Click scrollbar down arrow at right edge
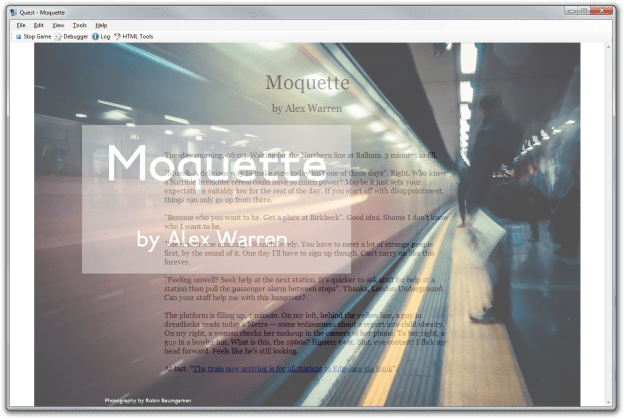This screenshot has width=624, height=419. click(608, 402)
